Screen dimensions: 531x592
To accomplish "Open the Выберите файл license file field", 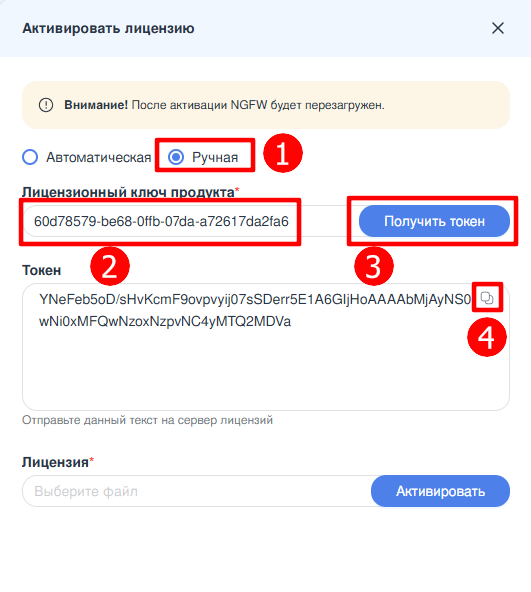I will pos(197,491).
